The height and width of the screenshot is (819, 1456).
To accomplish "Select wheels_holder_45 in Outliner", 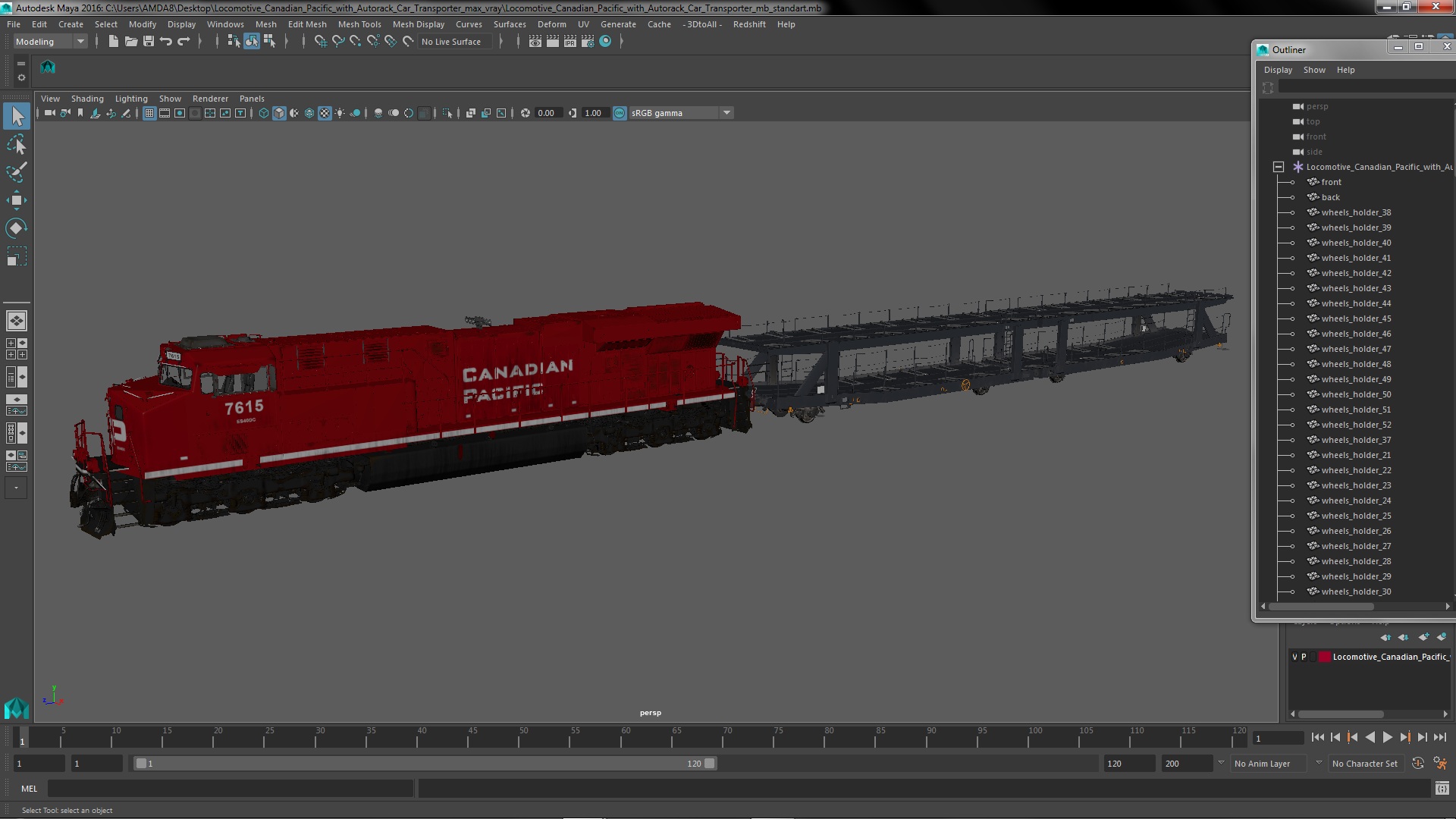I will (x=1356, y=318).
